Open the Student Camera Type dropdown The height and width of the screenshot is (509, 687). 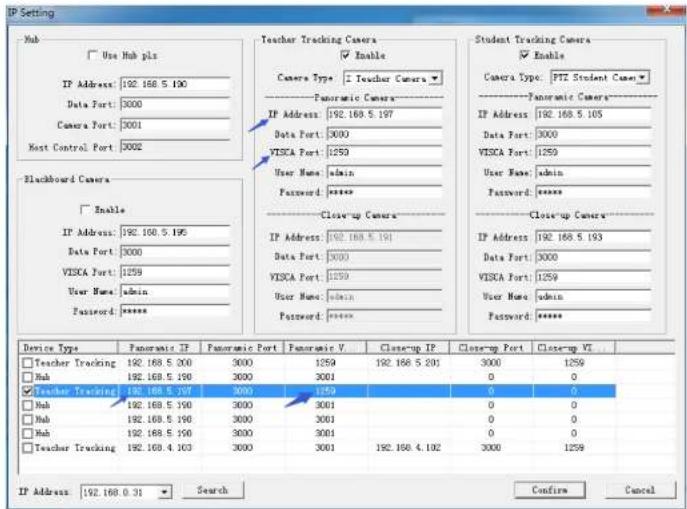pyautogui.click(x=642, y=78)
